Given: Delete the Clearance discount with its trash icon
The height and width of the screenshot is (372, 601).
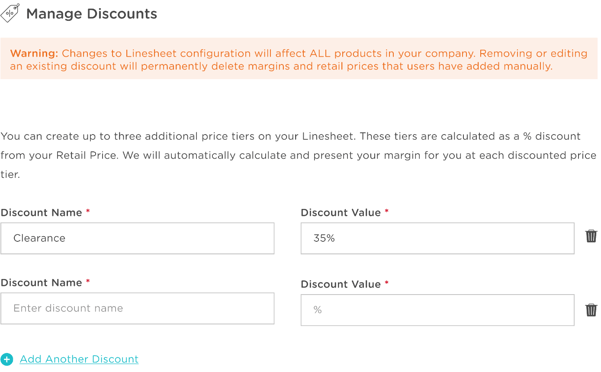Looking at the screenshot, I should [x=591, y=236].
